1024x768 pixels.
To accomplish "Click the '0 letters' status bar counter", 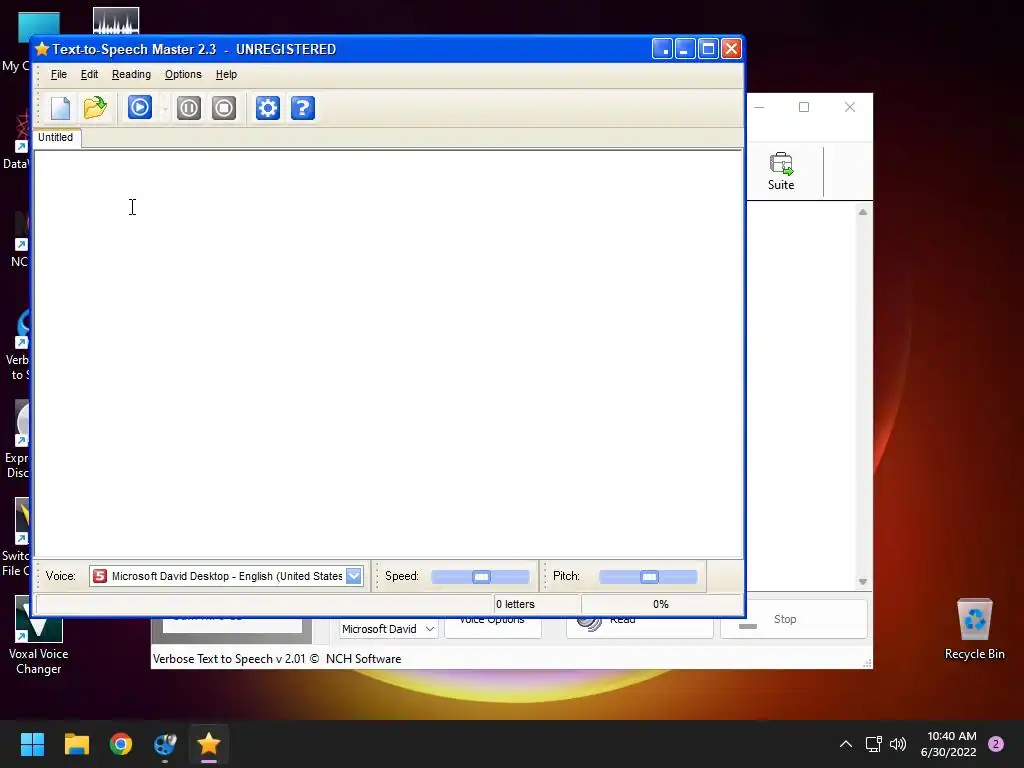I will 515,604.
